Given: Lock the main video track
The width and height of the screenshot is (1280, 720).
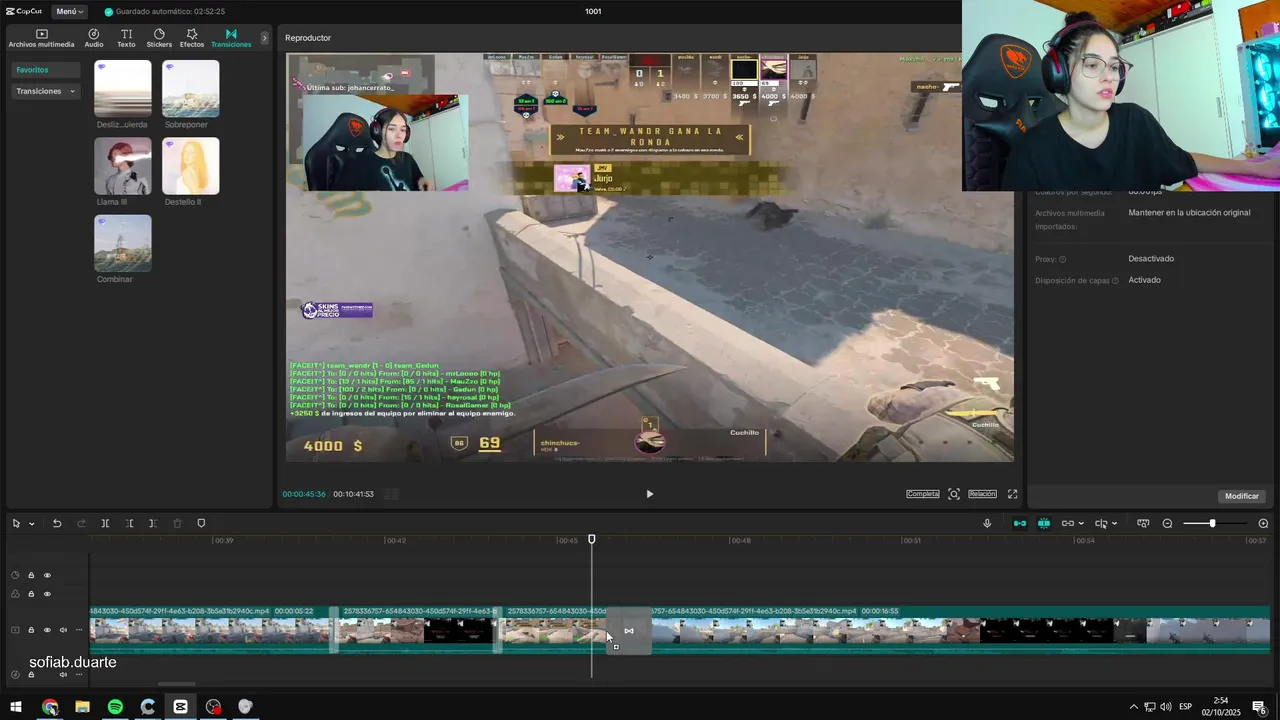Looking at the screenshot, I should click(x=31, y=630).
